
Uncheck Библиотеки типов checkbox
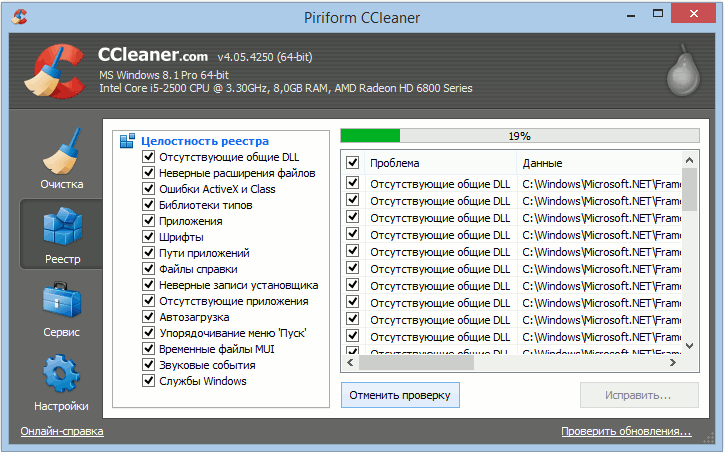click(148, 205)
